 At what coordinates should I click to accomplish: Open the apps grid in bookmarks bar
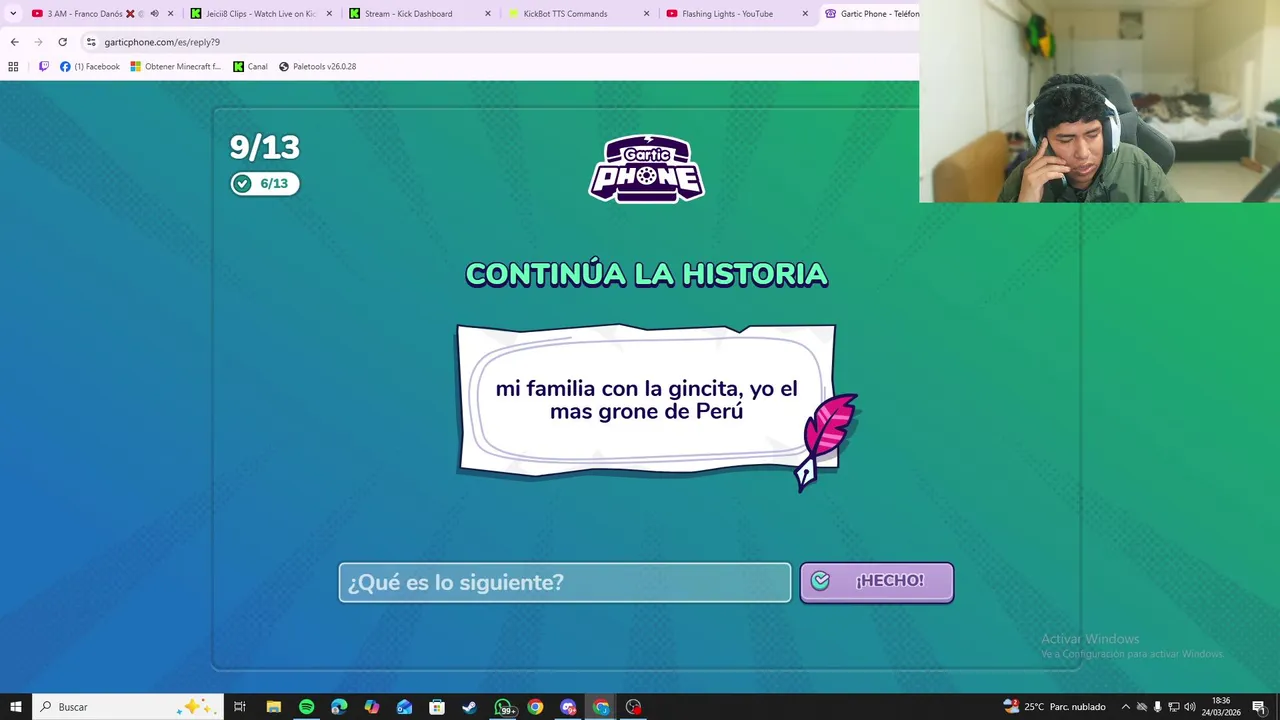pos(13,67)
